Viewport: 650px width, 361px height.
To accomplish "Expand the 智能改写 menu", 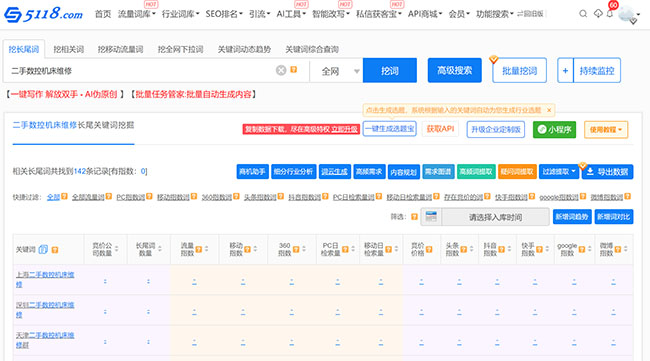I will click(331, 14).
